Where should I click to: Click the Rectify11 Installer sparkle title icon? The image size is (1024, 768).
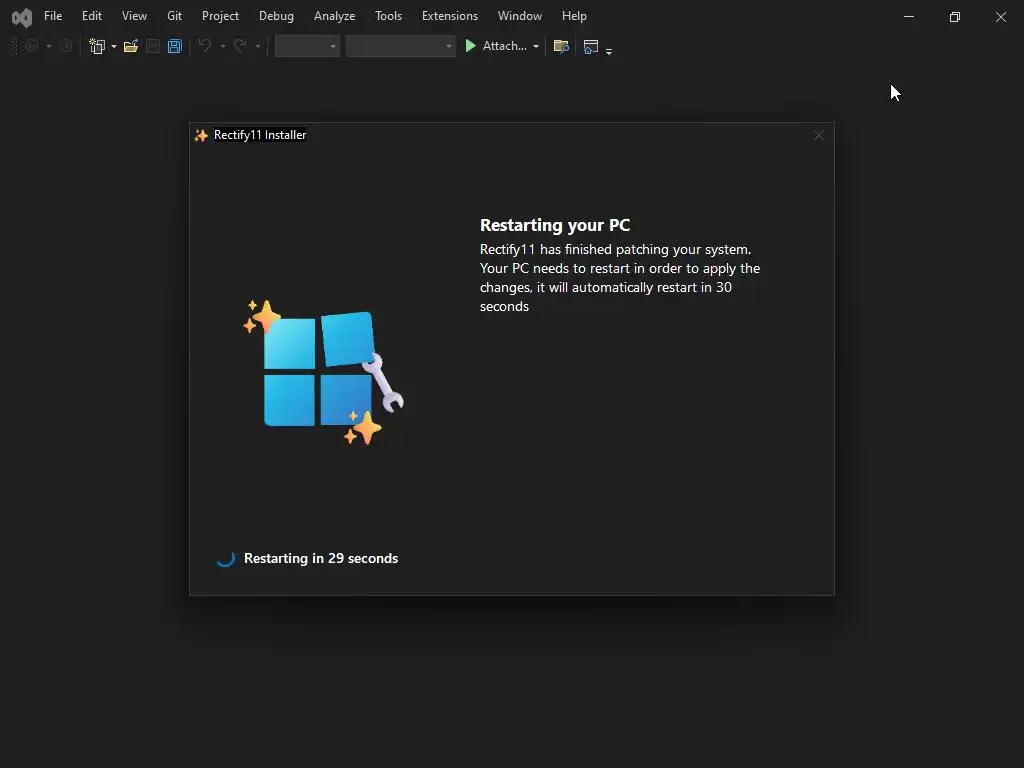click(x=201, y=135)
